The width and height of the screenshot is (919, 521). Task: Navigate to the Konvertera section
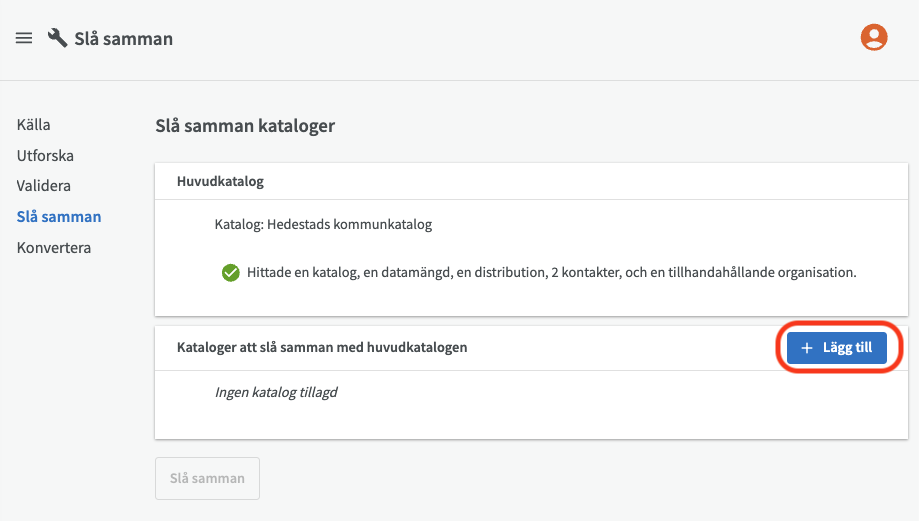(x=54, y=247)
